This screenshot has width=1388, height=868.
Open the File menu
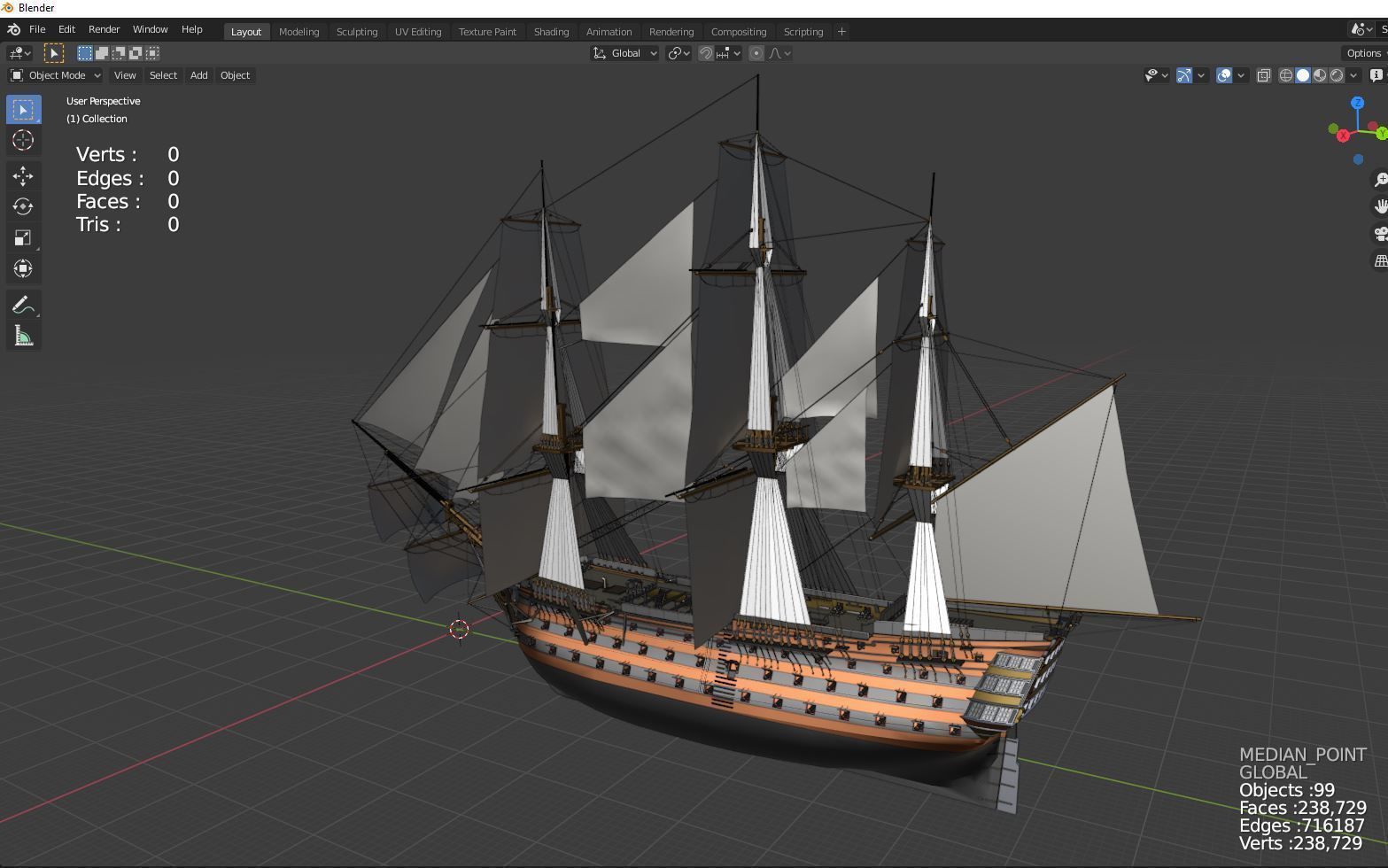pos(37,29)
